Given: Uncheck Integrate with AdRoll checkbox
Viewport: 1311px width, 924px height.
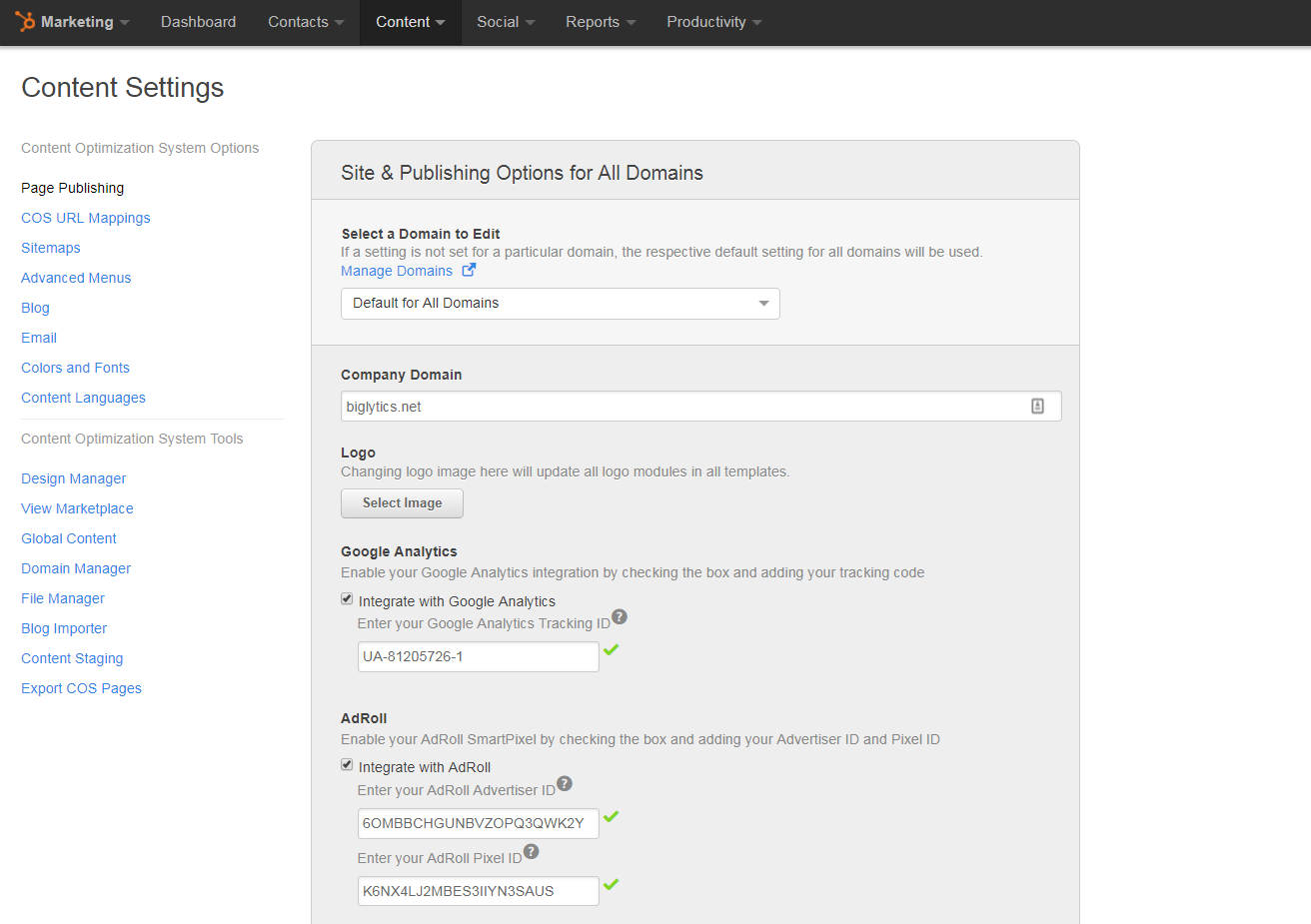Looking at the screenshot, I should [x=347, y=765].
